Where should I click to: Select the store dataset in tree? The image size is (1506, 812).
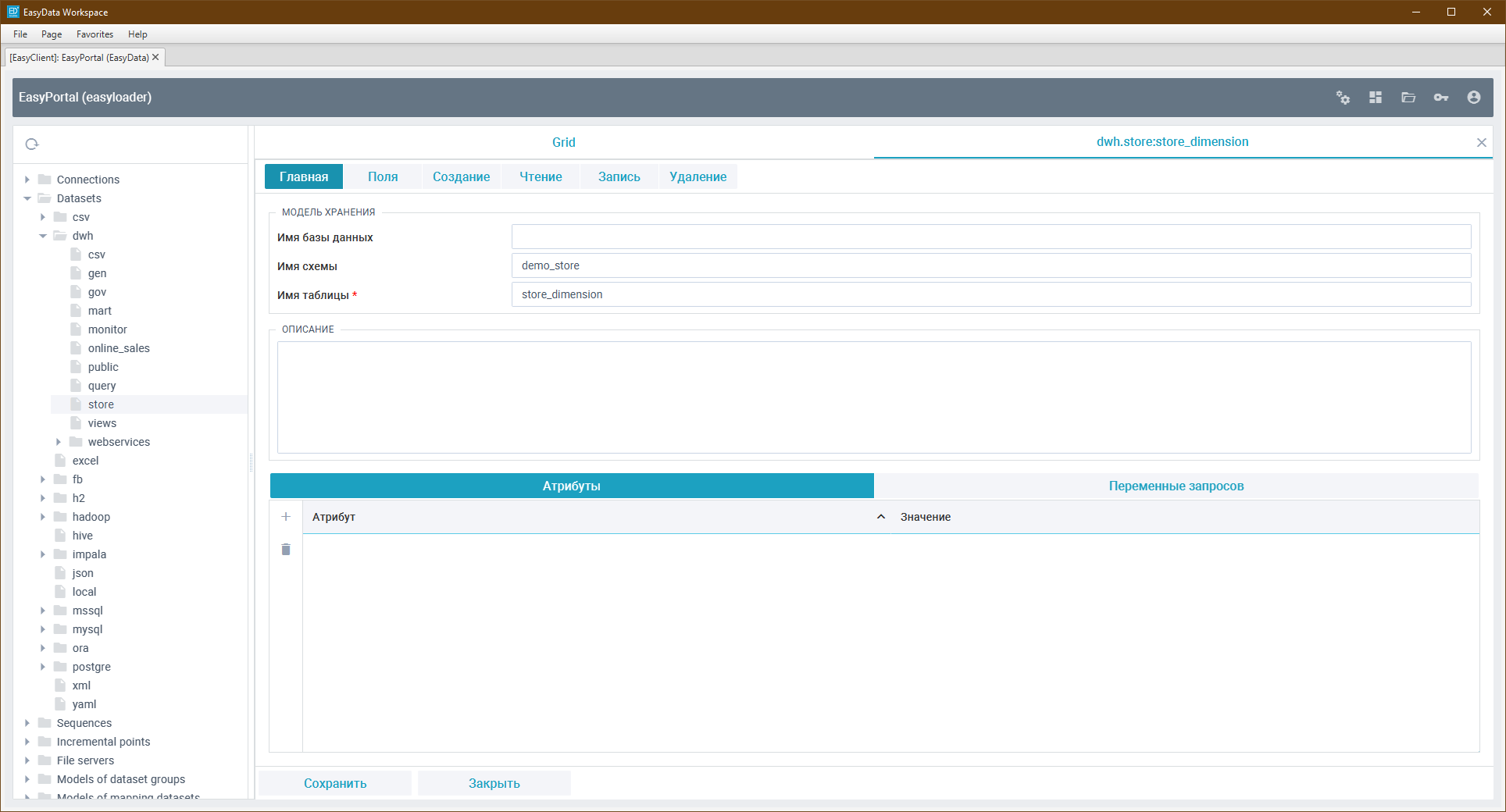point(101,404)
